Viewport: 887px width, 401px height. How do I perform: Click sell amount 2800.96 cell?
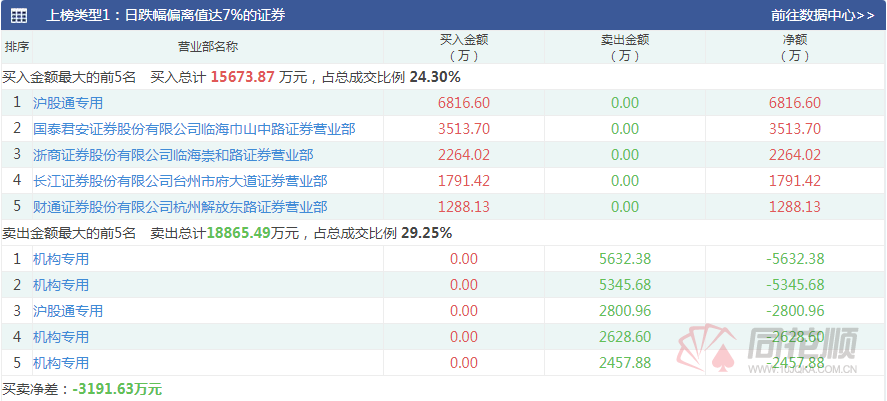click(x=625, y=311)
